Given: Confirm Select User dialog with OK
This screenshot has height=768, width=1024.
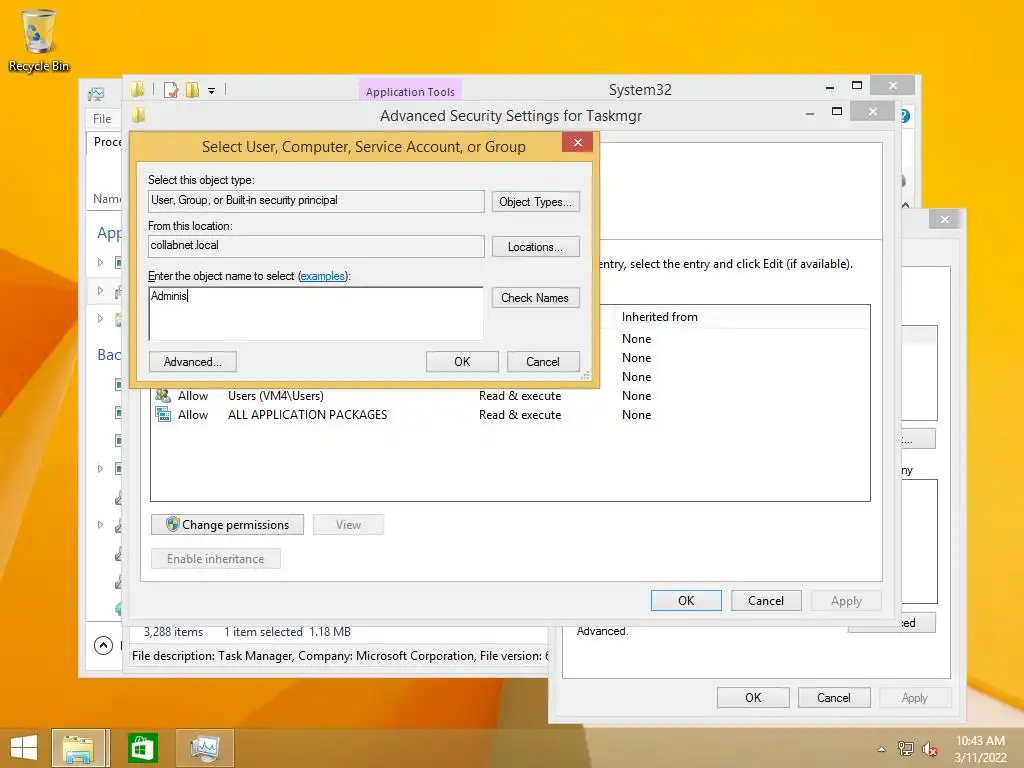Looking at the screenshot, I should 462,362.
